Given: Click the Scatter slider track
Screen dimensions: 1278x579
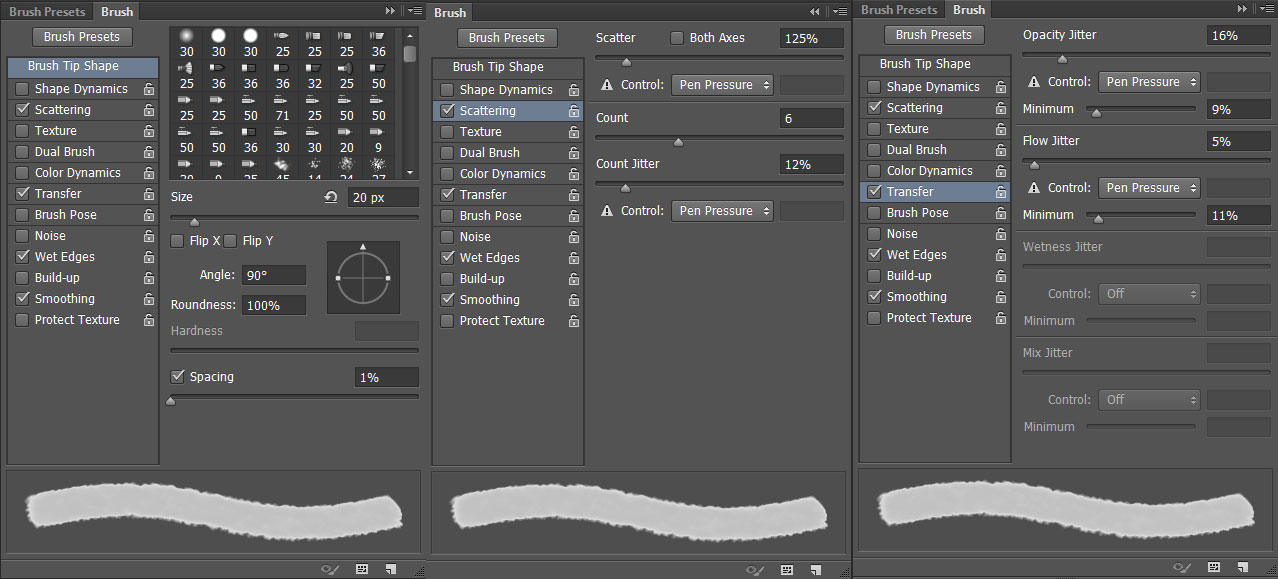Looking at the screenshot, I should coord(720,59).
